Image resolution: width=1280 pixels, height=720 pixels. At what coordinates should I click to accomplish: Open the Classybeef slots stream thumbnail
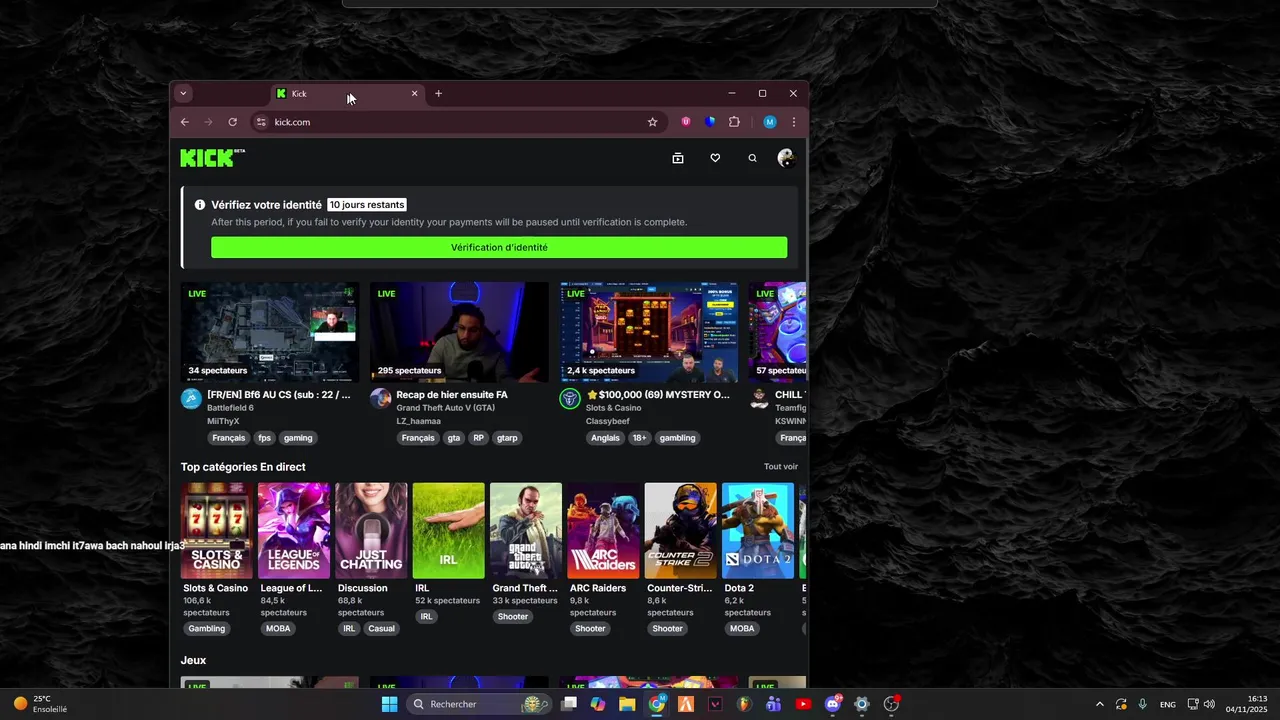[x=649, y=332]
